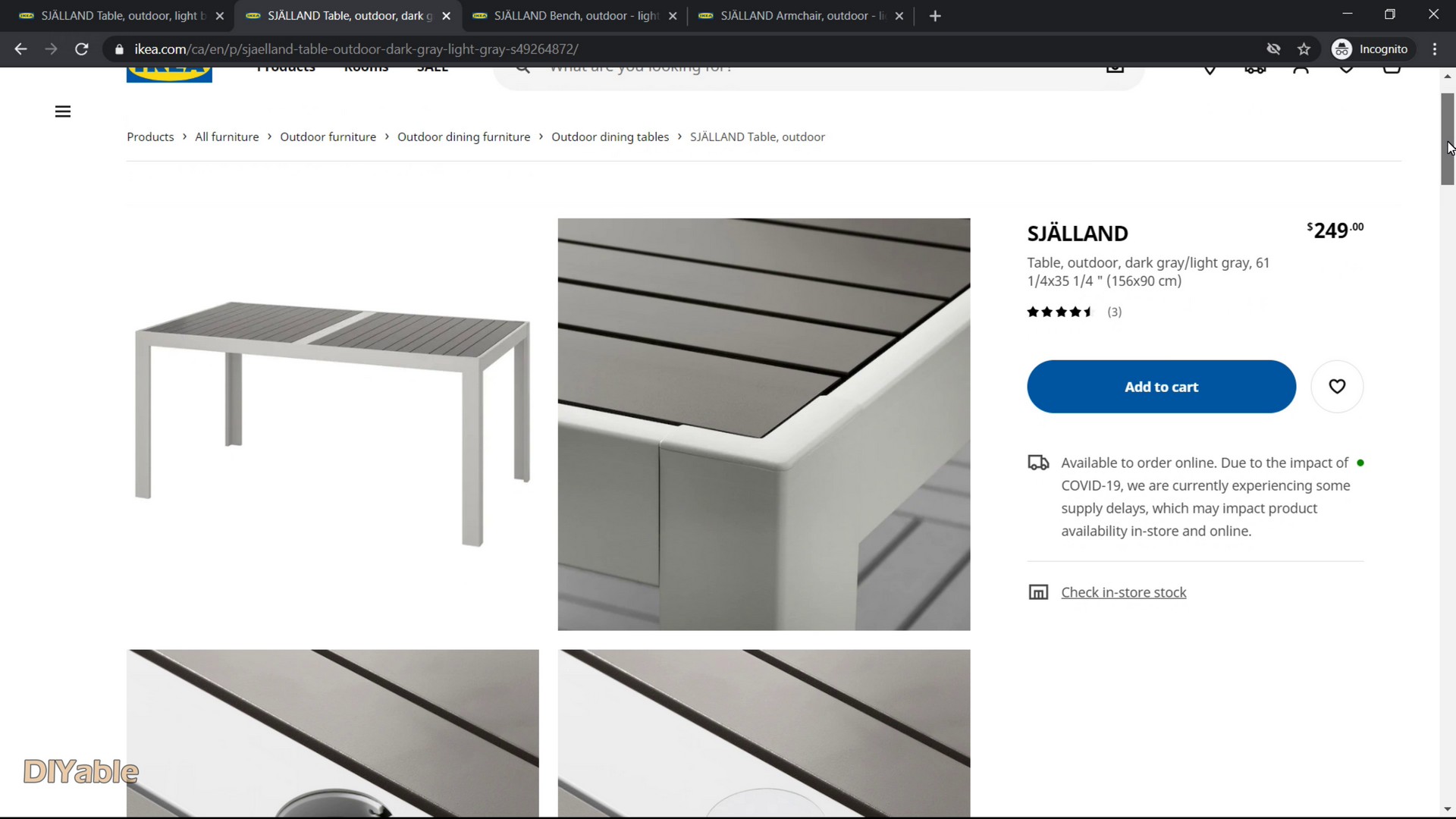1456x819 pixels.
Task: Add SJÄLLAND table to favorites heart
Action: tap(1337, 387)
